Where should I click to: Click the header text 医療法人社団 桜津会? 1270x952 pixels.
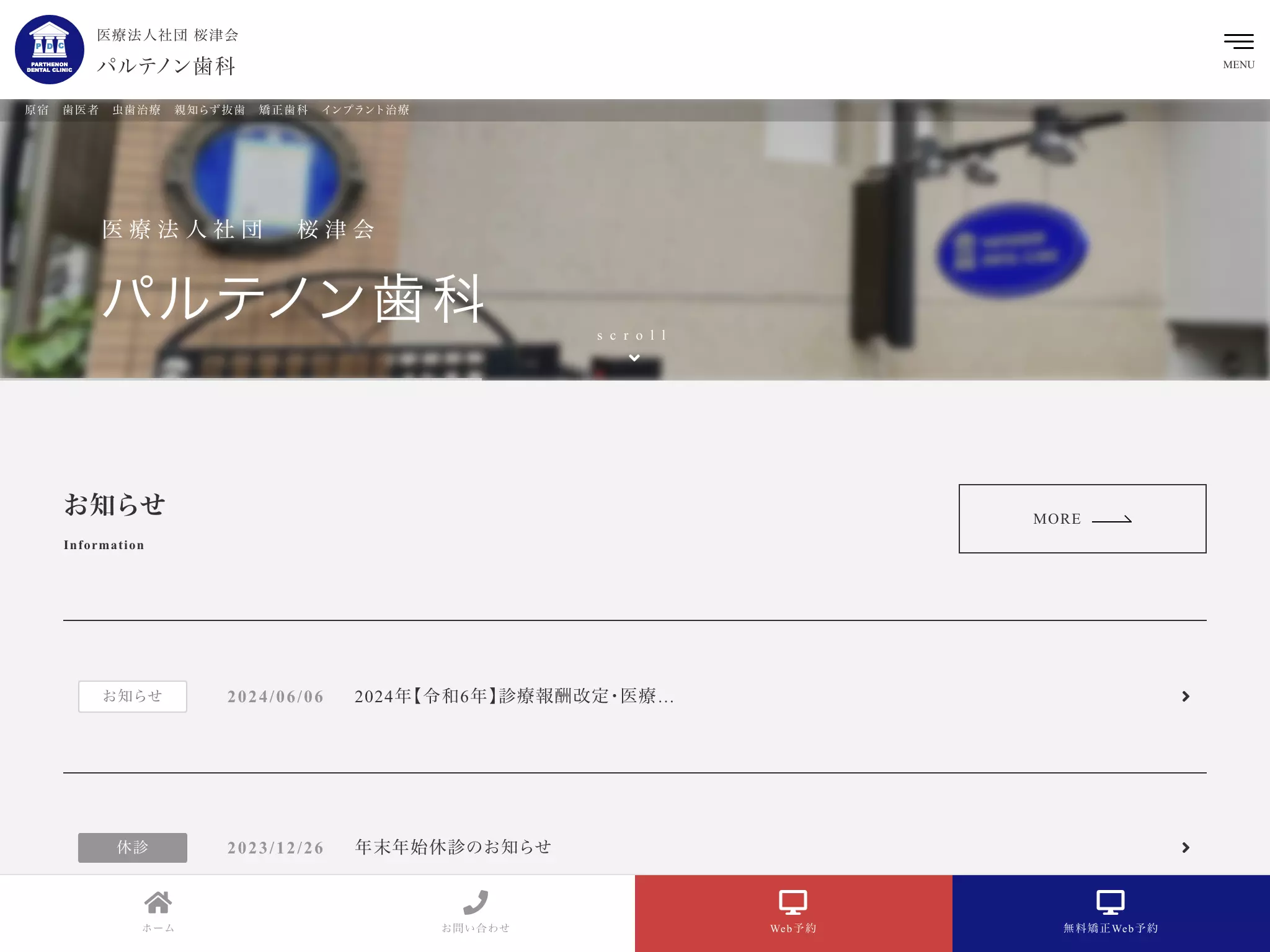tap(167, 35)
